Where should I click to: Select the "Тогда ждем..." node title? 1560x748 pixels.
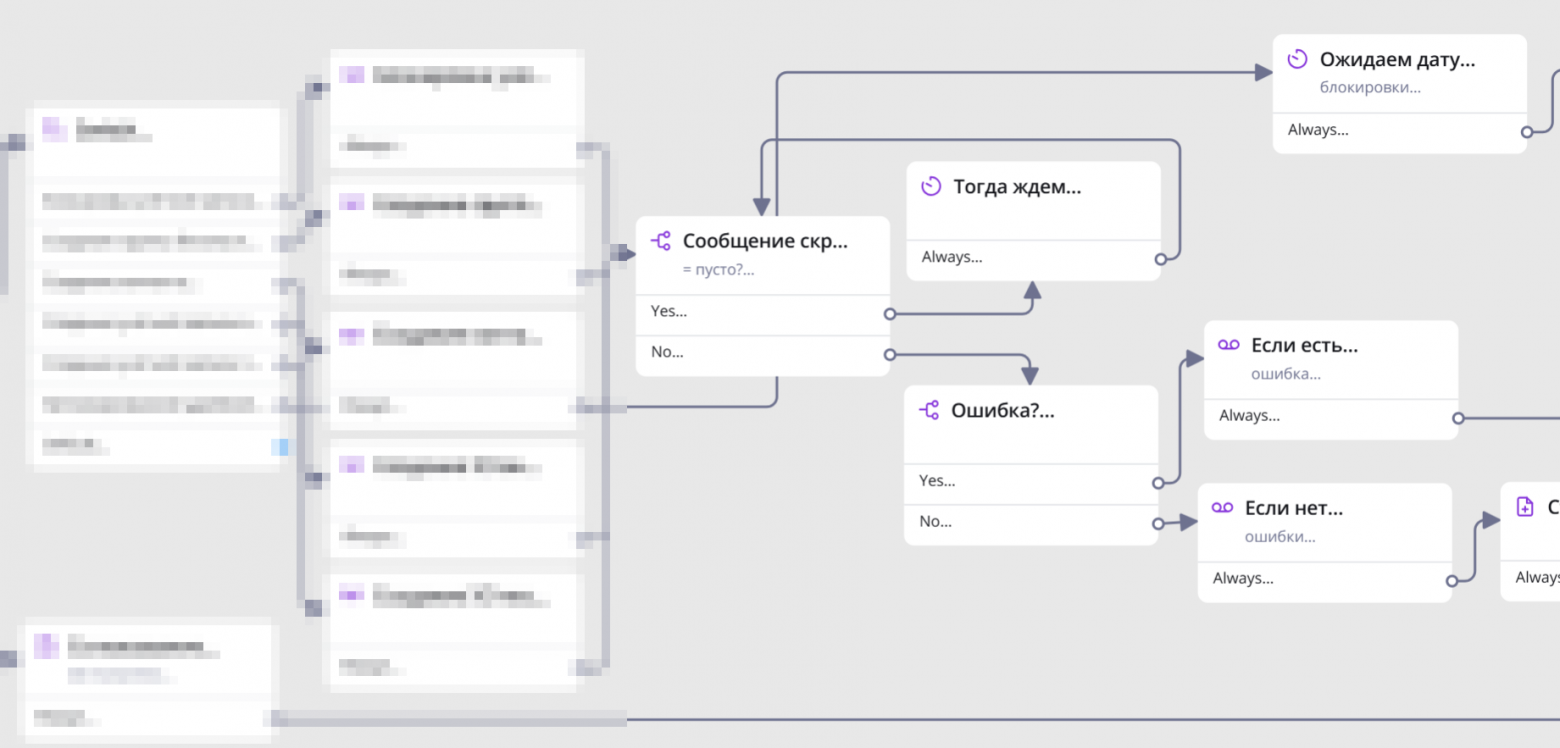1017,187
